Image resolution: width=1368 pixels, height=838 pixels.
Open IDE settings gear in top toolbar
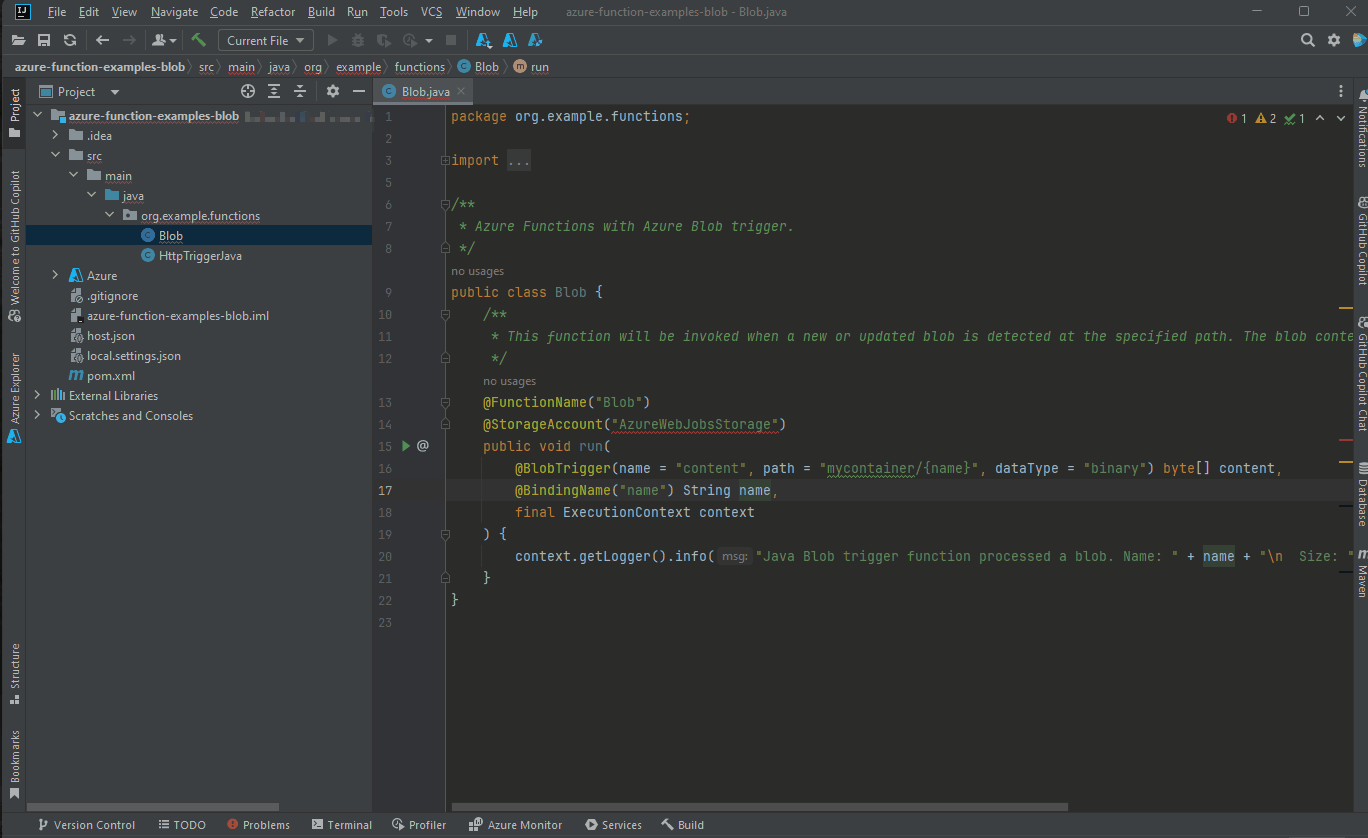click(1333, 40)
